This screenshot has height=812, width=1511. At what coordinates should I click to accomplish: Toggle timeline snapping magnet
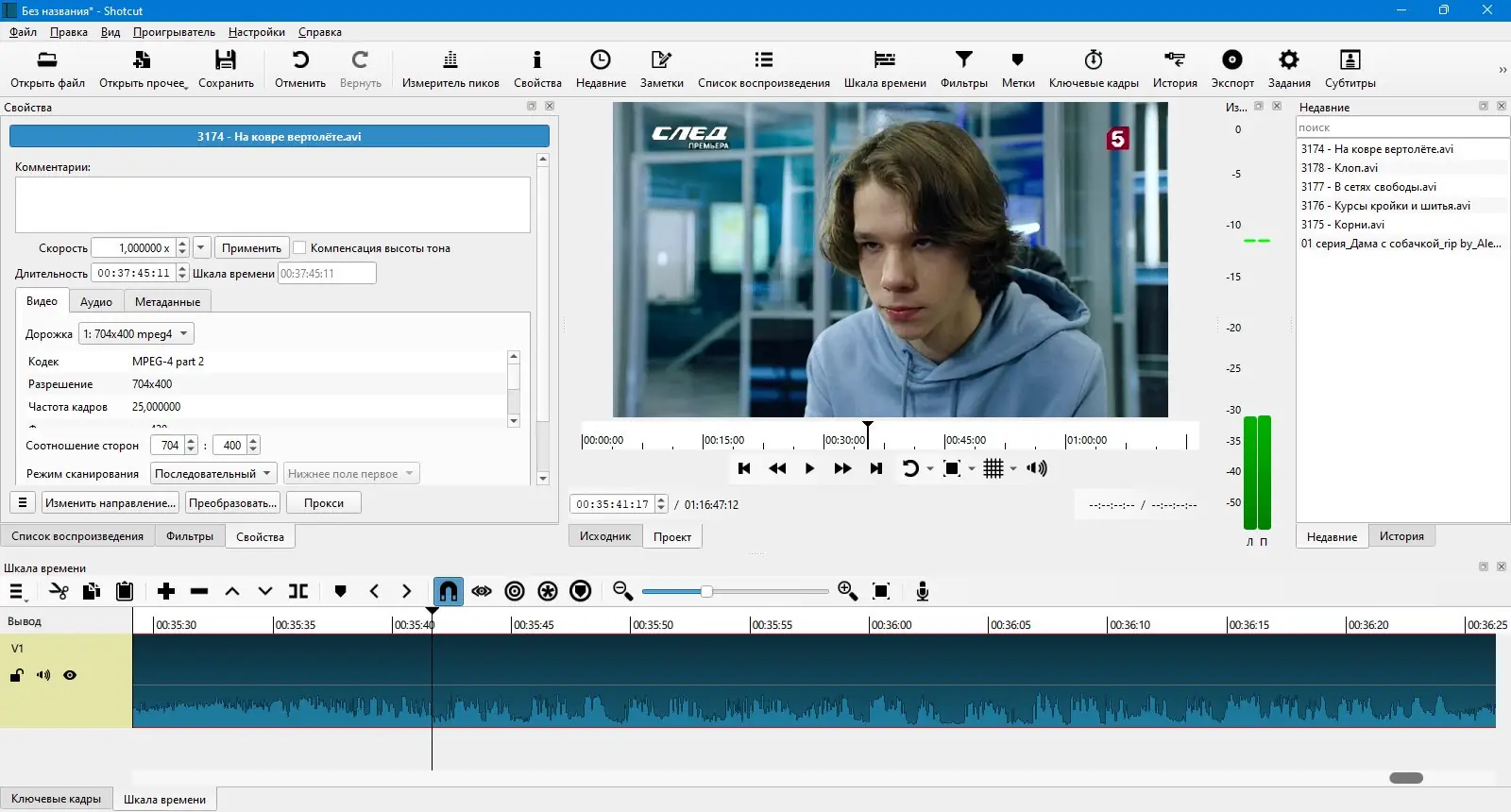[x=449, y=591]
